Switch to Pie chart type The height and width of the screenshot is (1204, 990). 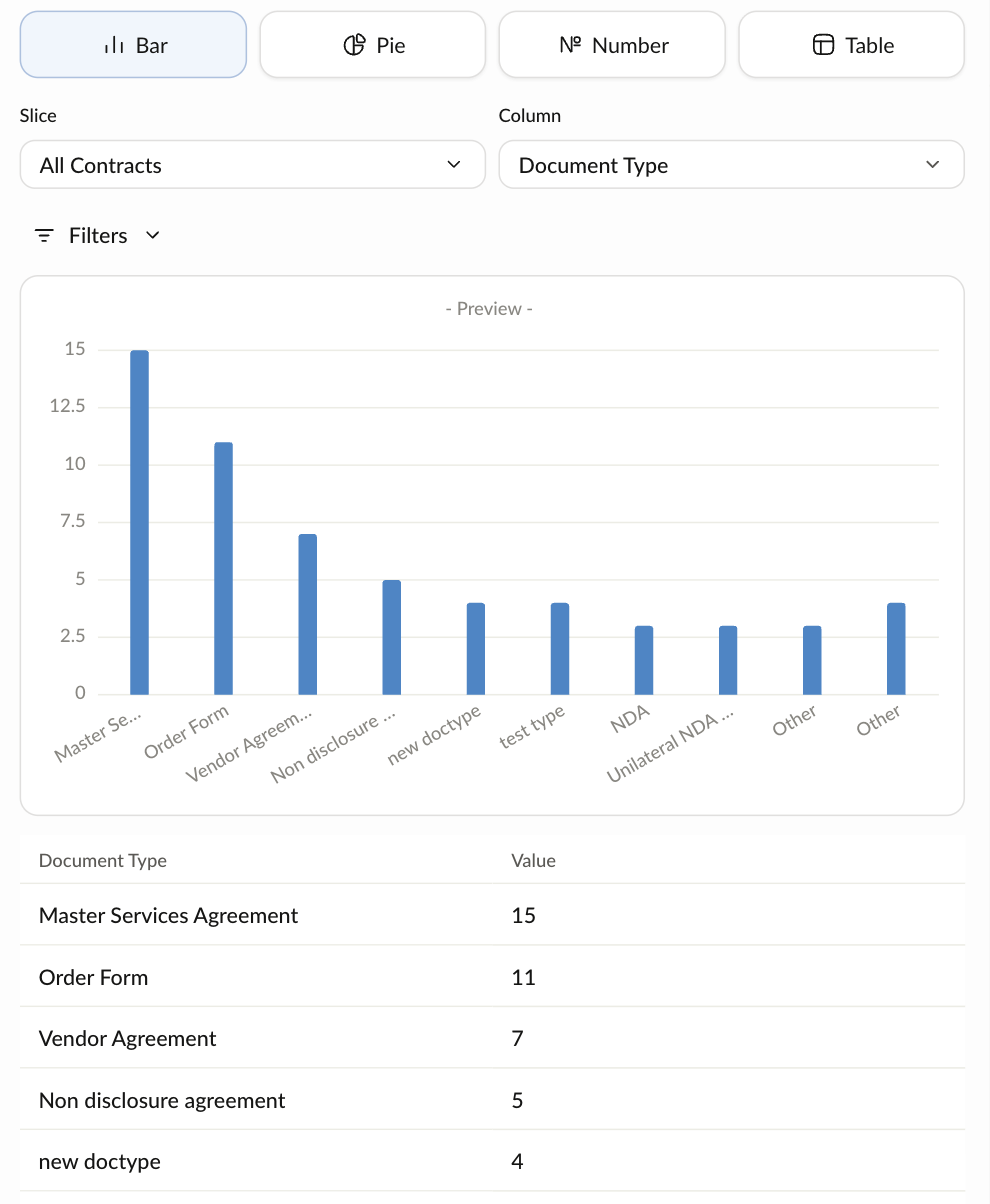click(x=373, y=45)
